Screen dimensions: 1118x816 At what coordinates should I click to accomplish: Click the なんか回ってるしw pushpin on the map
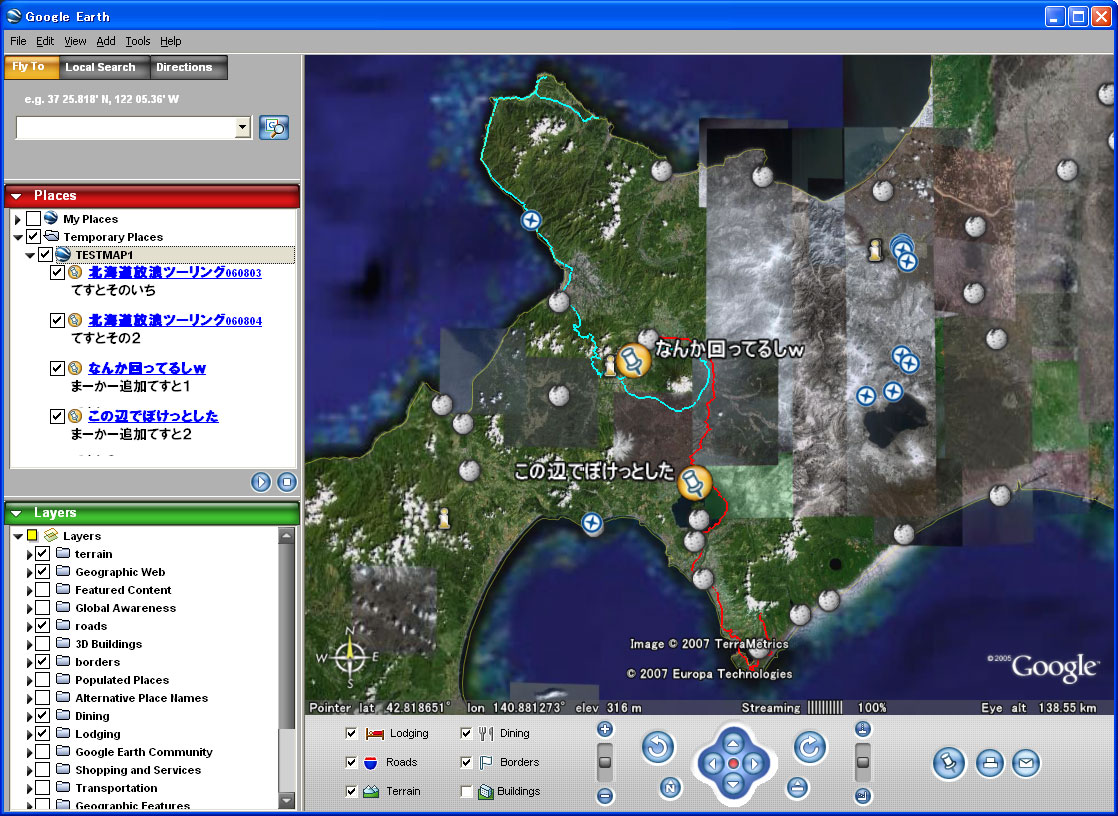(633, 359)
